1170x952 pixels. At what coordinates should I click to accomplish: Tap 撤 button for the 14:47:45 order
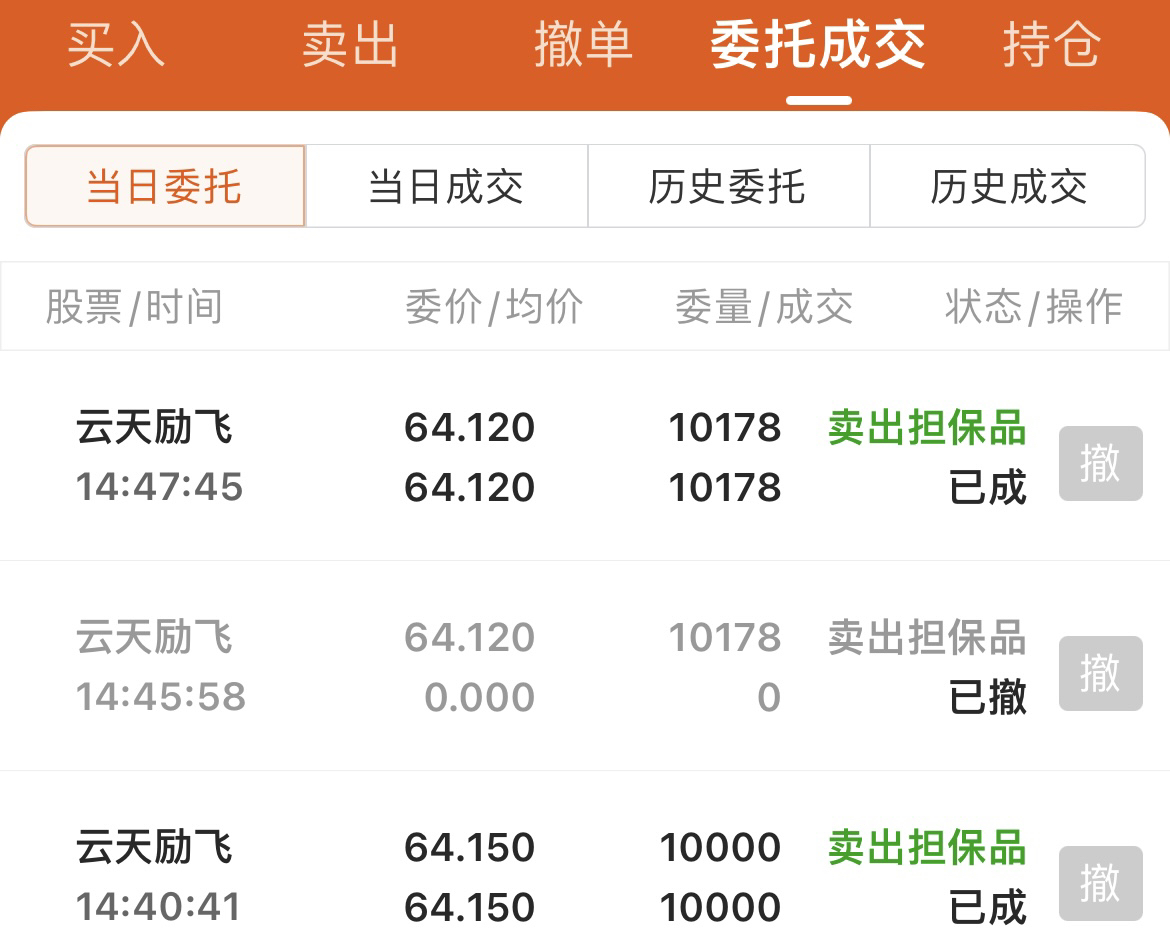pos(1101,463)
